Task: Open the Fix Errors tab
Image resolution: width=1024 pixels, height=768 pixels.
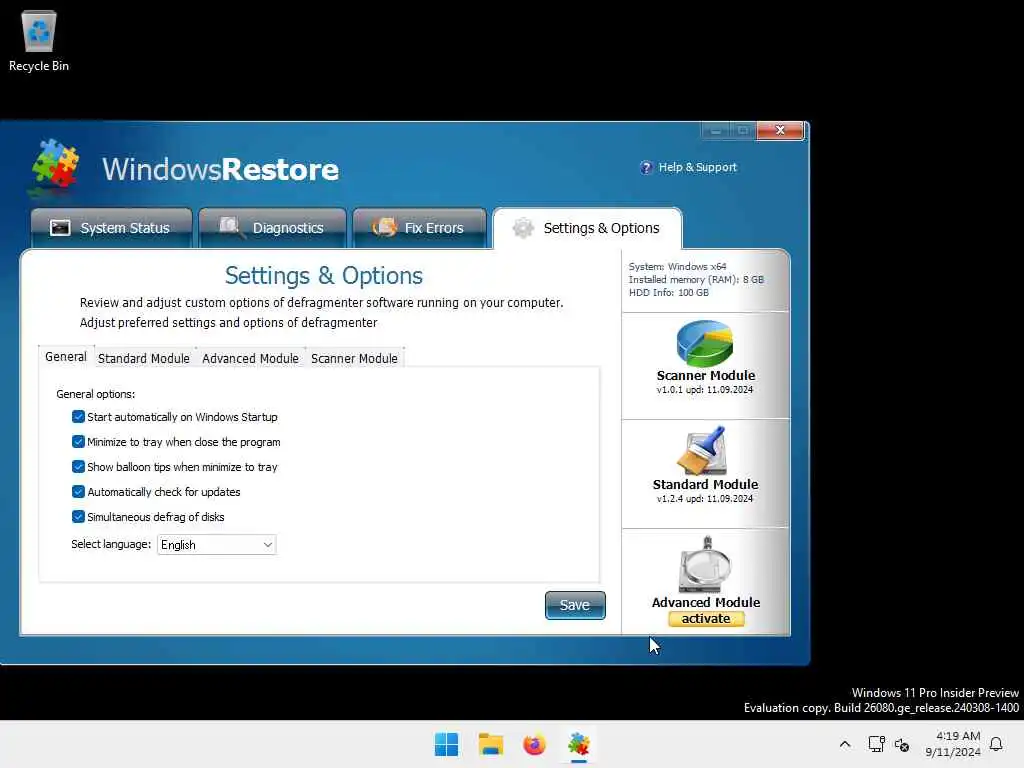Action: (419, 228)
